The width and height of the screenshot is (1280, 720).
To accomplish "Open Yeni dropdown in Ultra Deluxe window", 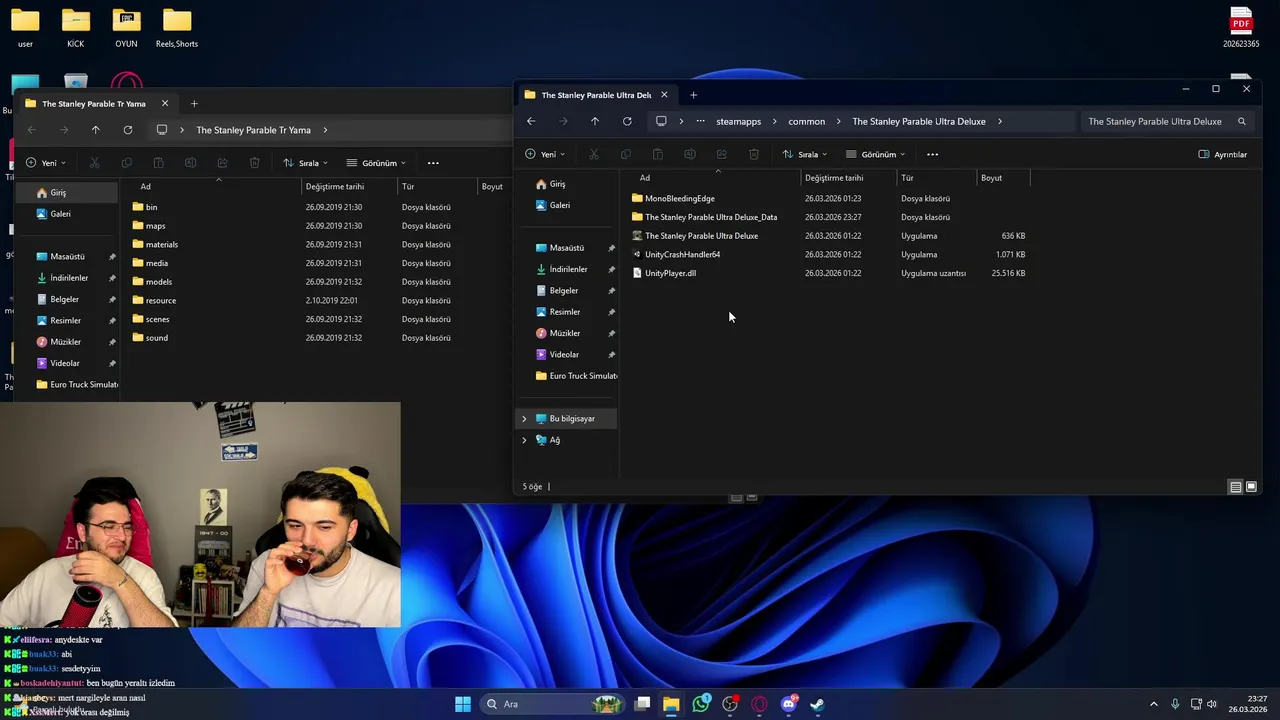I will point(545,154).
